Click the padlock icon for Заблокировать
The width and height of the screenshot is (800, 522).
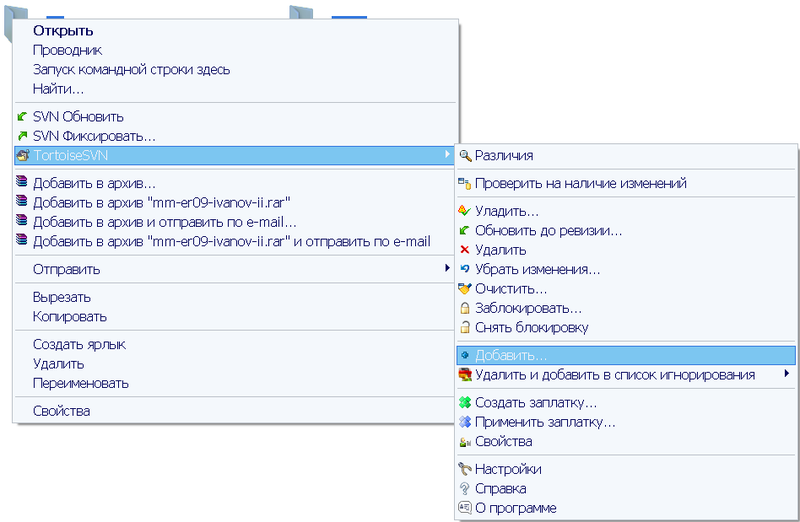tap(464, 308)
